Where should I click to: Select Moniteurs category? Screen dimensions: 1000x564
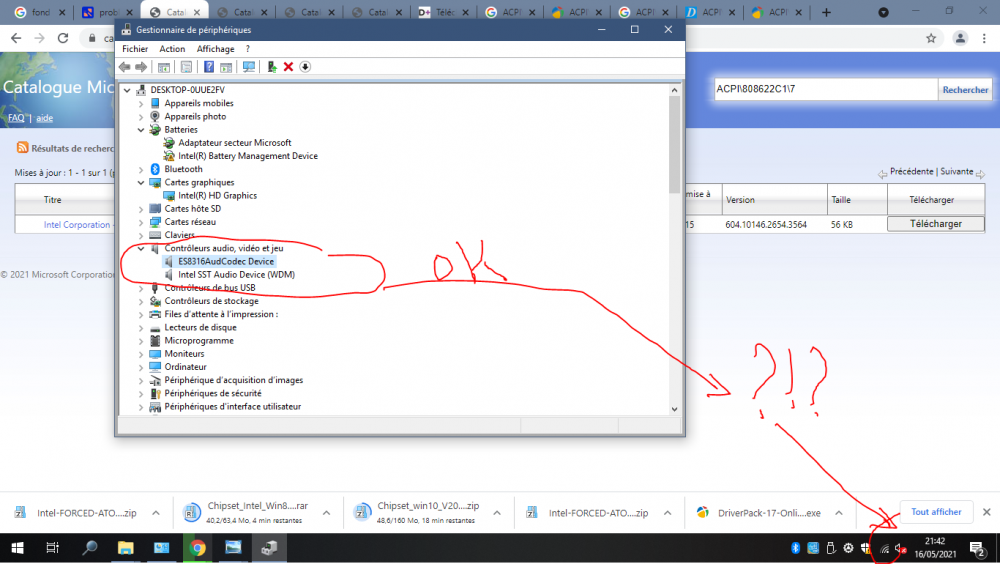pyautogui.click(x=184, y=353)
